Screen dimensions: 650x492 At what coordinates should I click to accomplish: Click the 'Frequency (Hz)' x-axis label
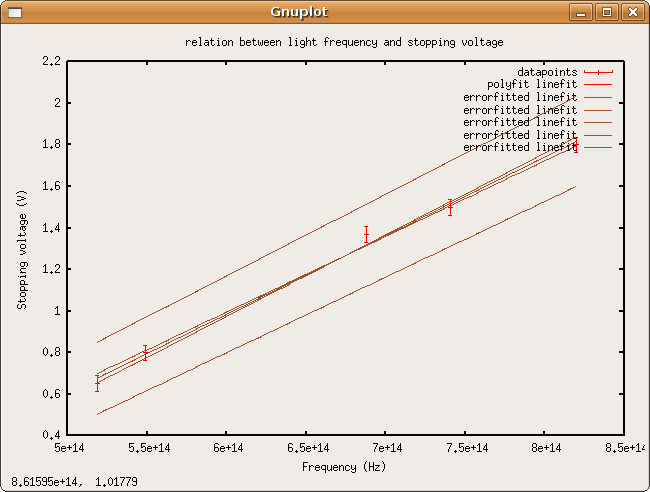click(344, 466)
